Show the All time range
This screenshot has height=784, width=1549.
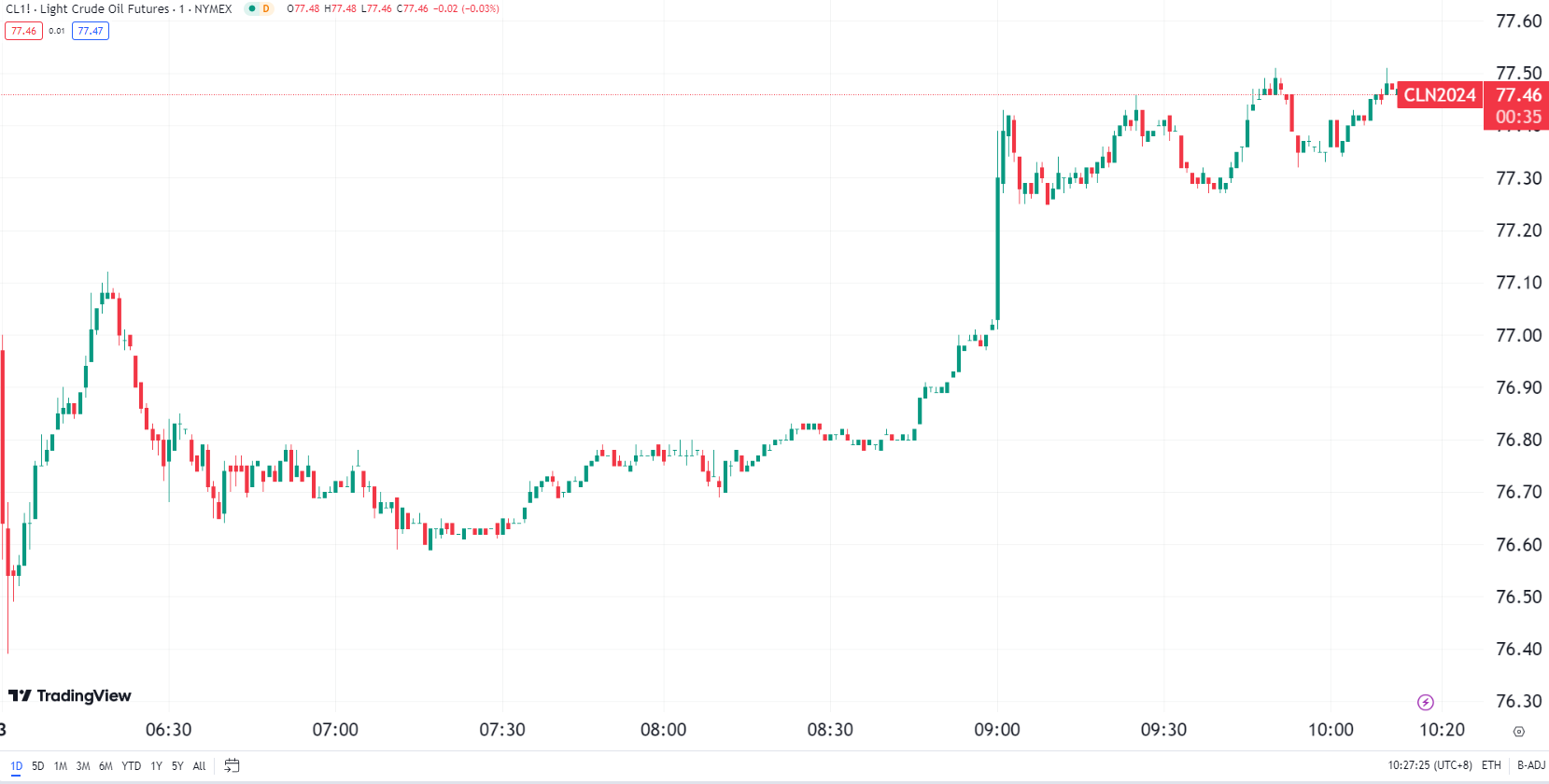199,765
